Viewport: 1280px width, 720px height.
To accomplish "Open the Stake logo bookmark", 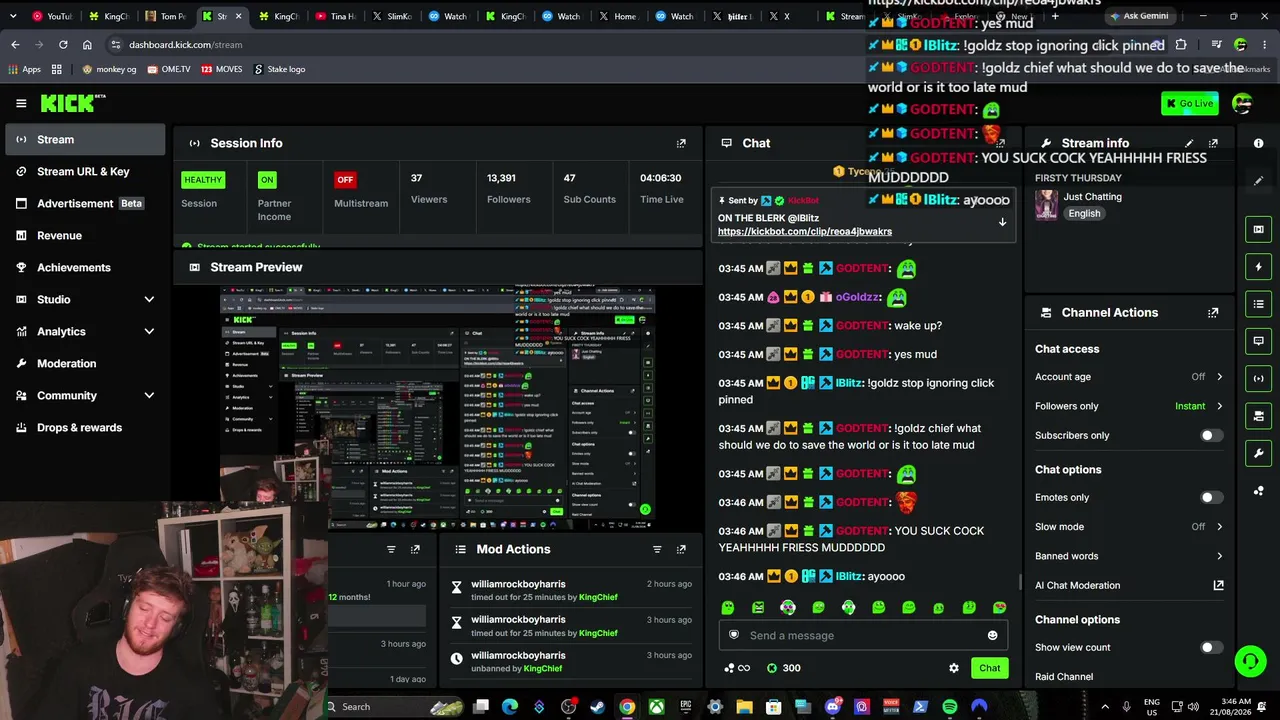I will (x=279, y=69).
